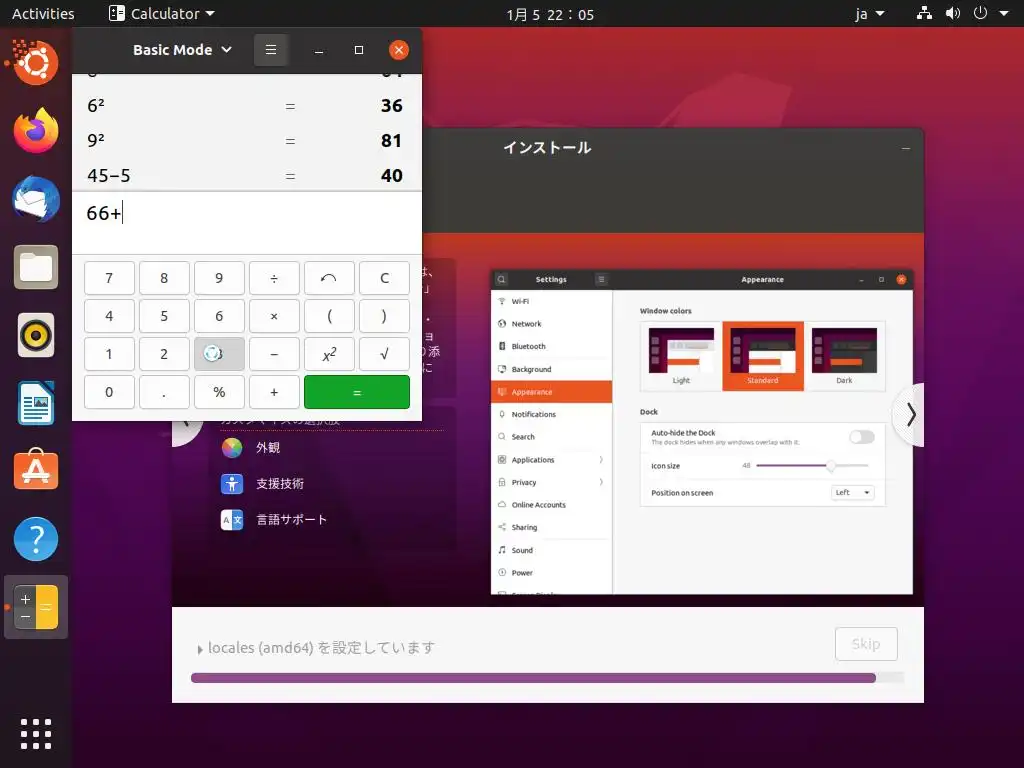The width and height of the screenshot is (1024, 768).
Task: Open LibreOffice Writer from dock
Action: (x=36, y=404)
